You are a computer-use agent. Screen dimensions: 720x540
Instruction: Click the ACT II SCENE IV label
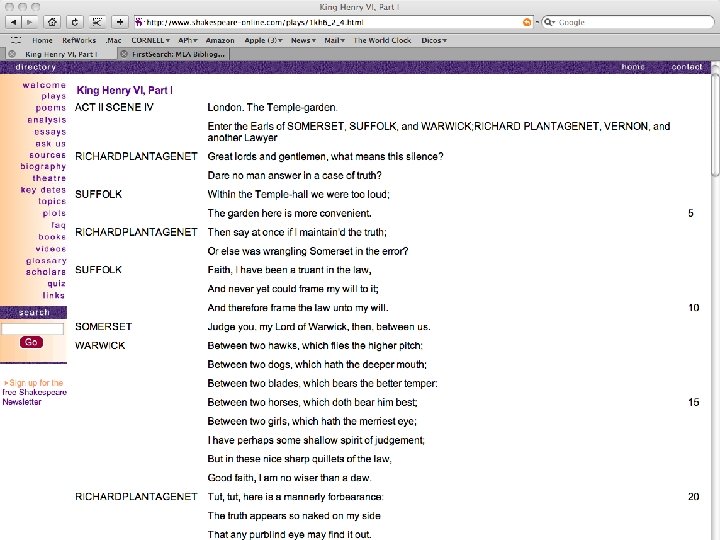114,107
